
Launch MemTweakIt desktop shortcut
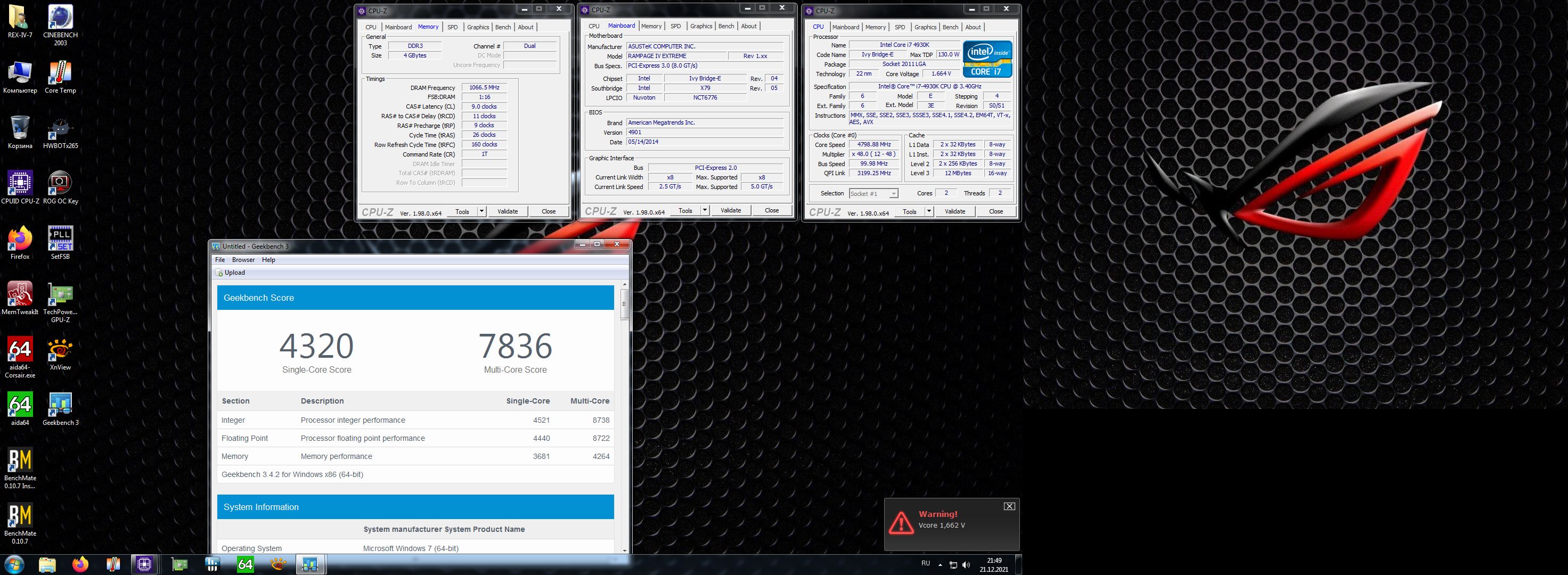20,298
